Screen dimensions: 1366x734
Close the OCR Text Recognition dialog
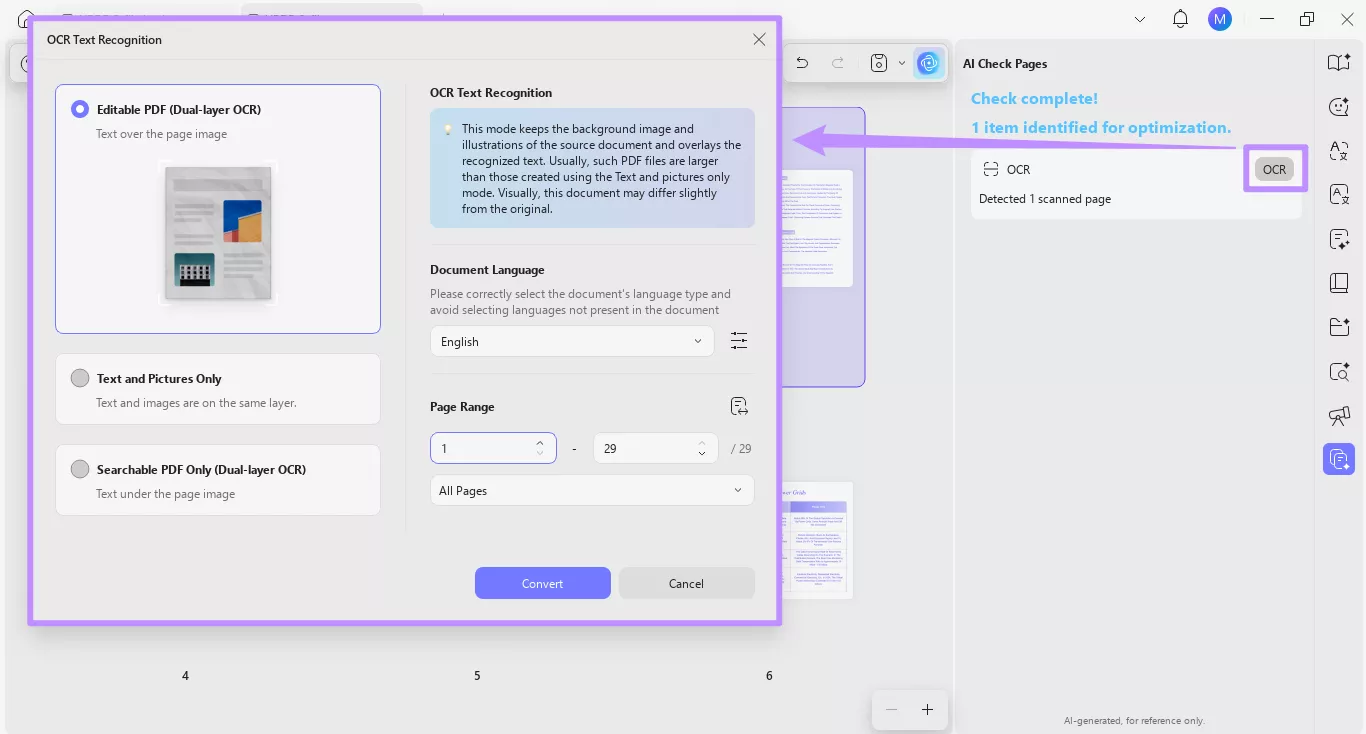tap(759, 40)
